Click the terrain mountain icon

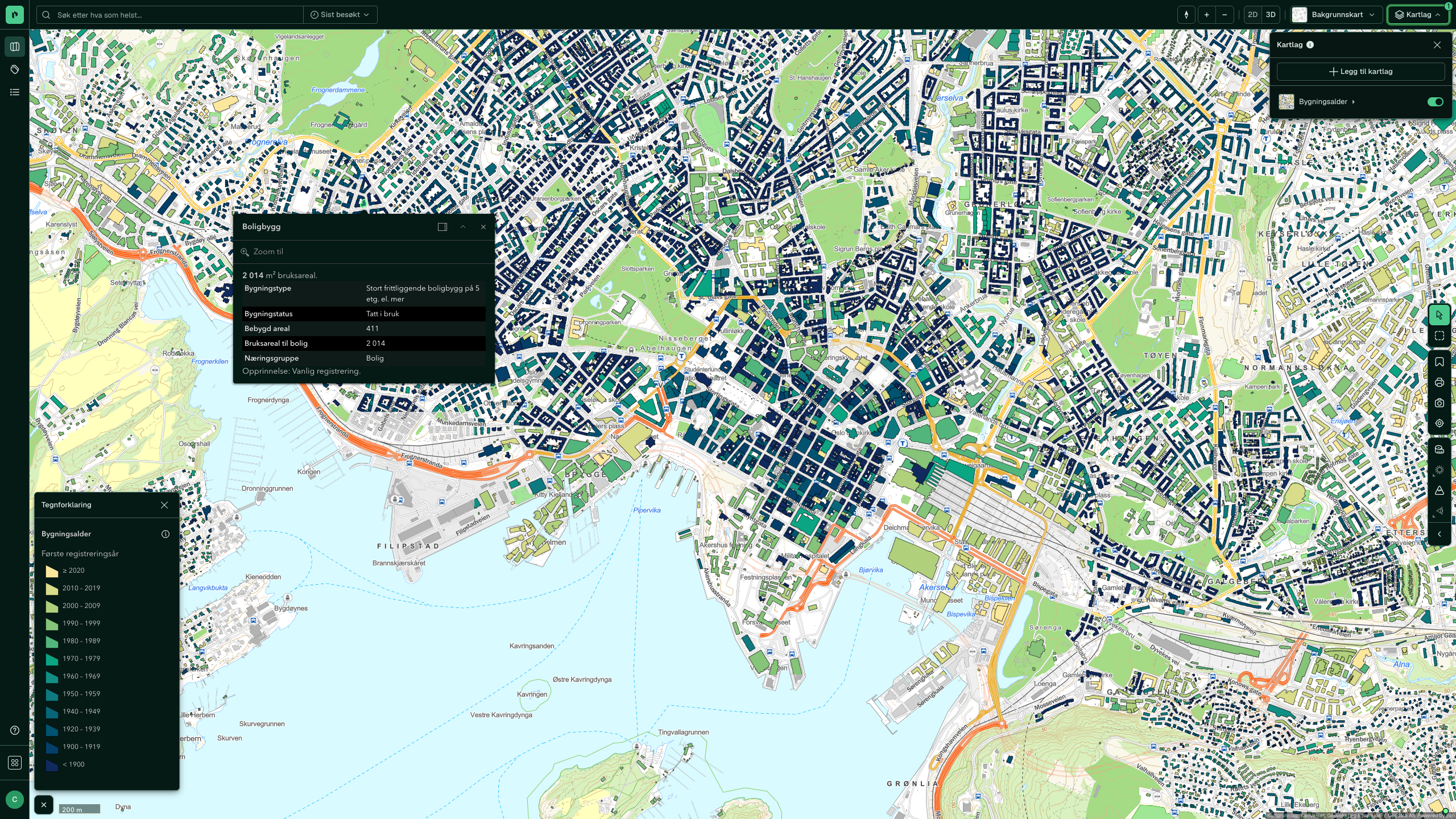pos(1440,490)
